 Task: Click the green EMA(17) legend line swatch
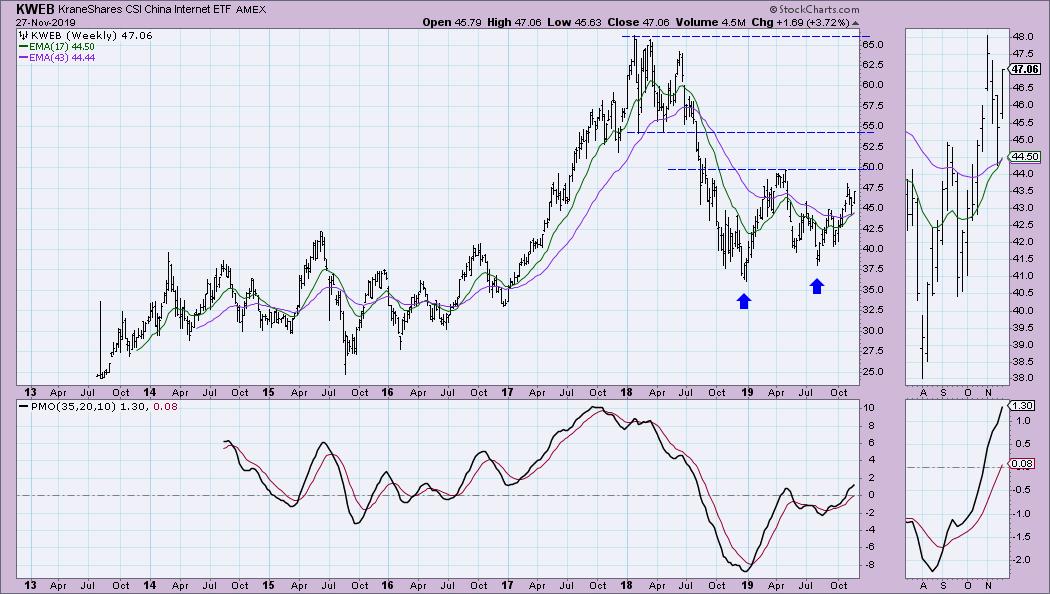(23, 47)
